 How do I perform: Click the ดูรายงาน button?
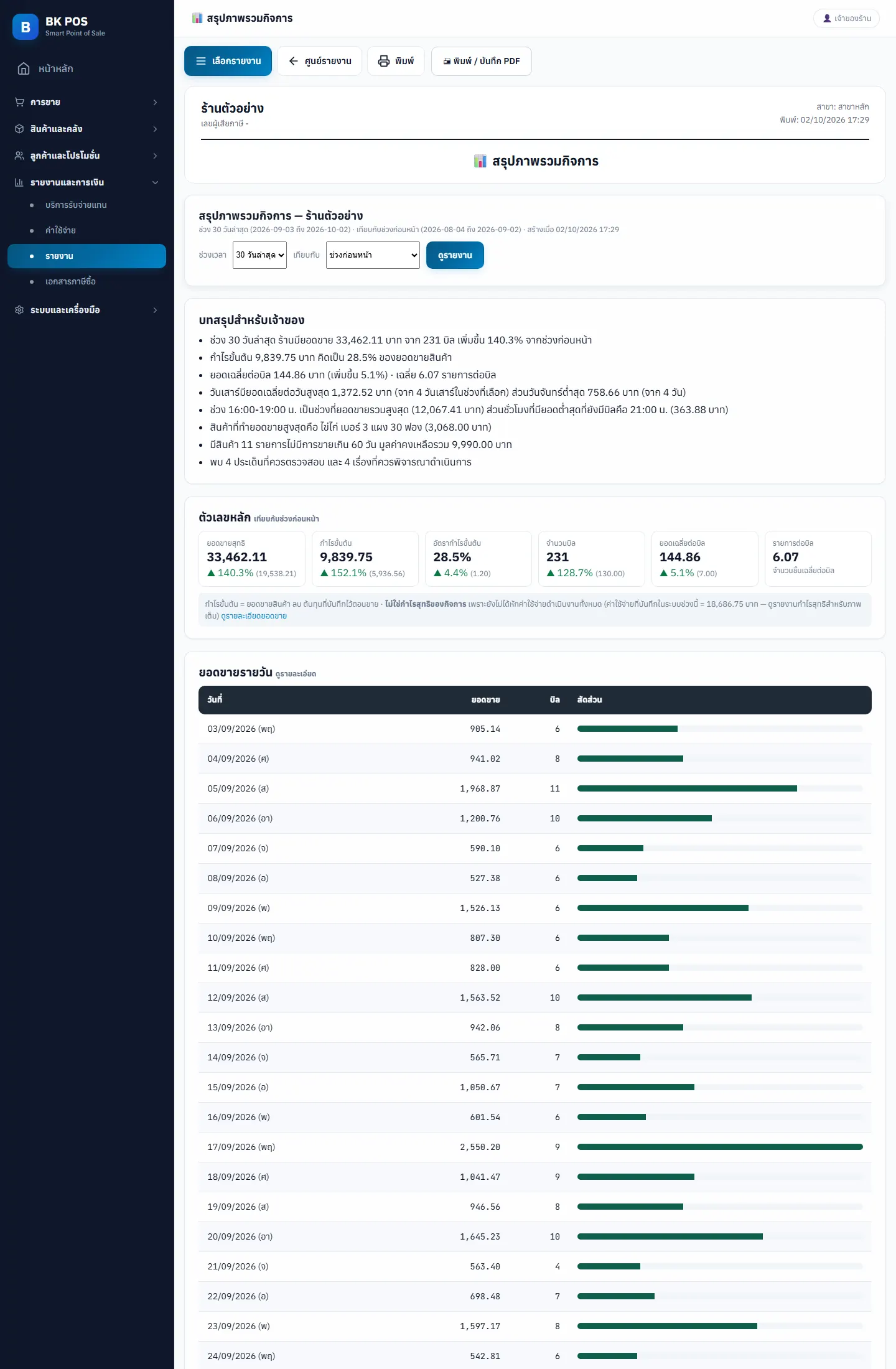(x=455, y=255)
